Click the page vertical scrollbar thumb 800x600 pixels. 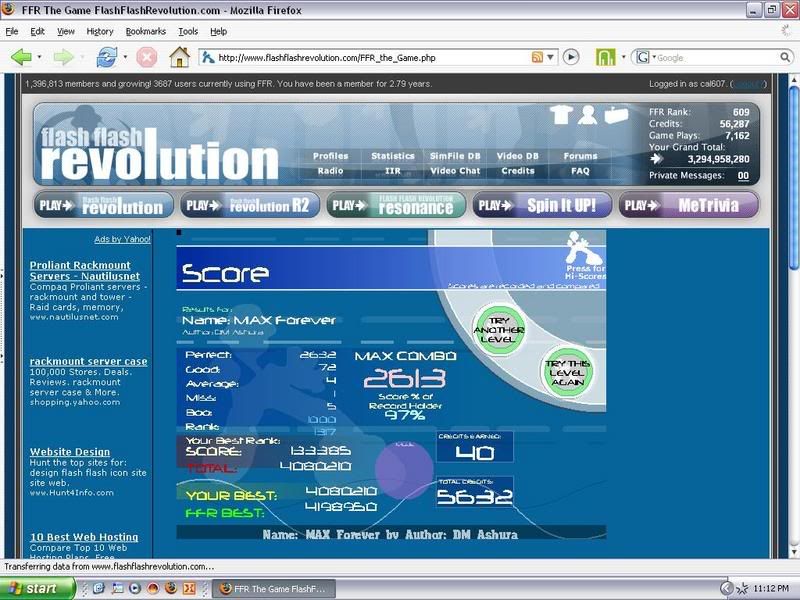pyautogui.click(x=793, y=177)
